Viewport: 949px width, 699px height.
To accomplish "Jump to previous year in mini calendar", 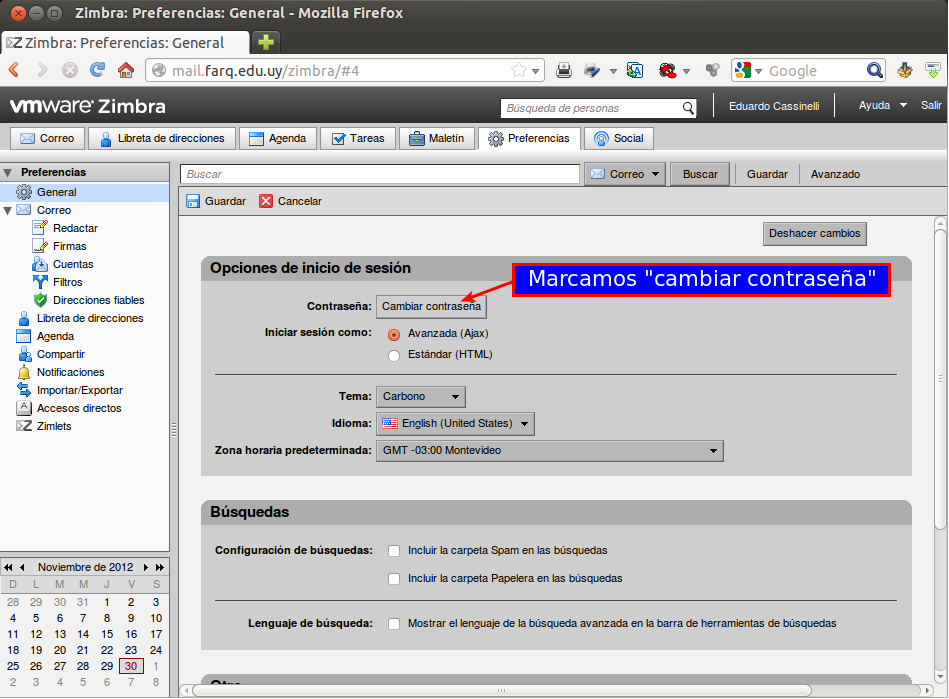I will pos(8,567).
